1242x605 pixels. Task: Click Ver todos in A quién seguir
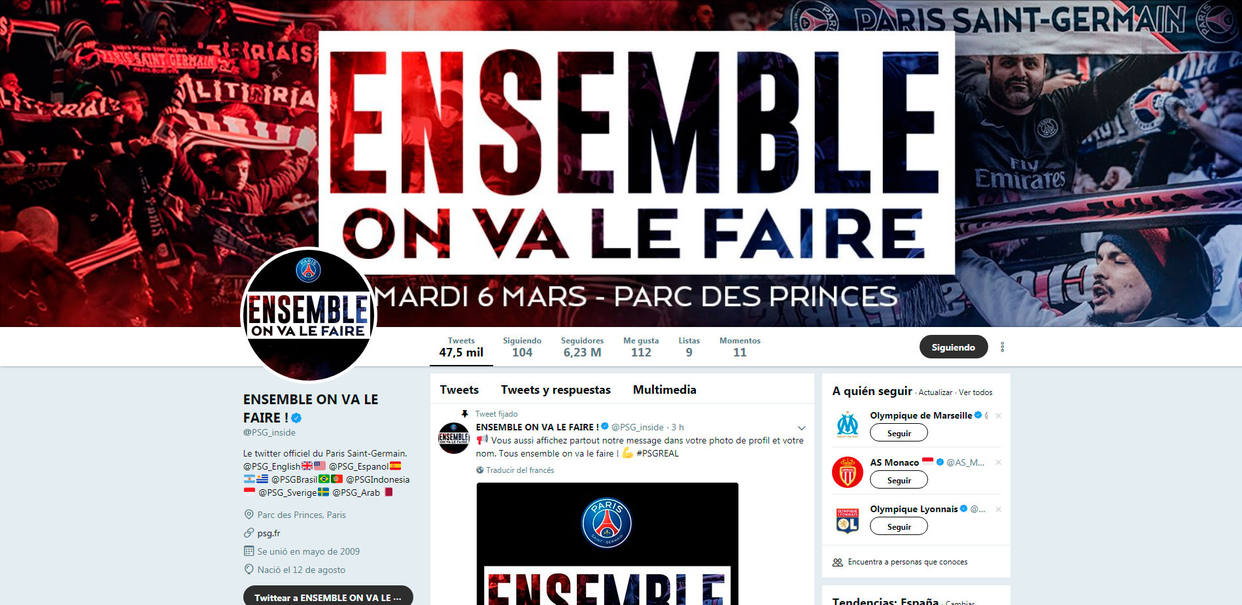975,392
